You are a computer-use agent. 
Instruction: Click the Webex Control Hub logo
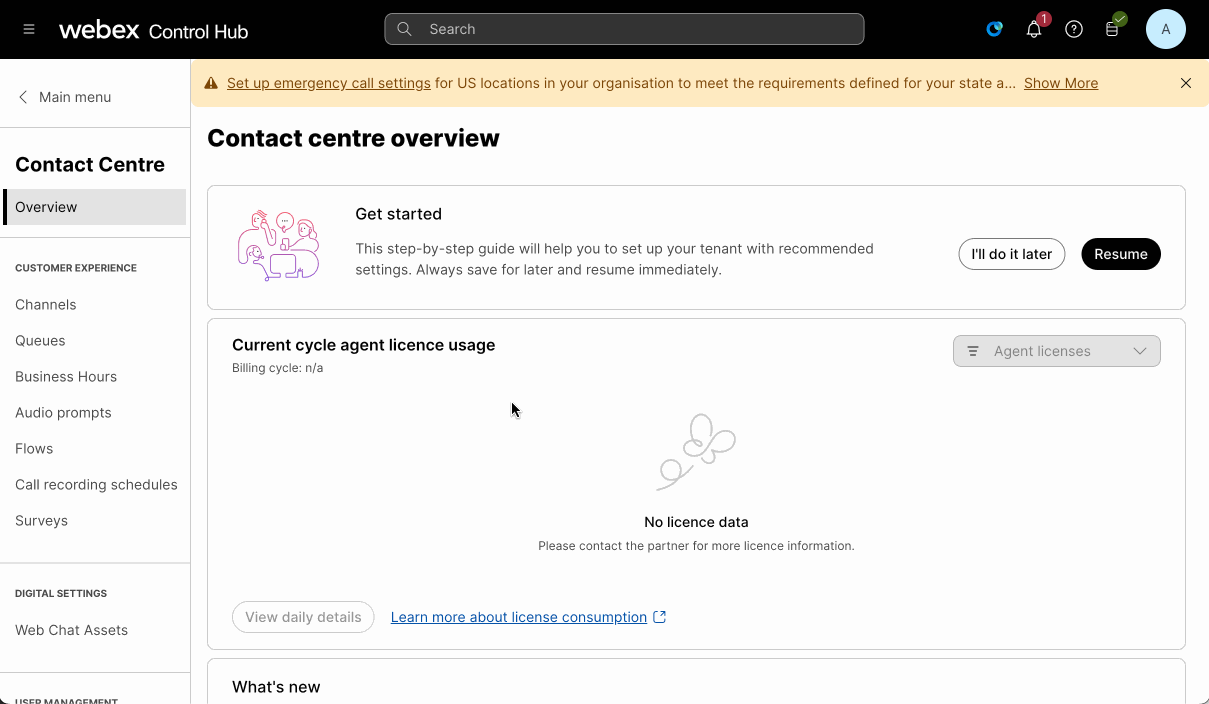point(153,30)
